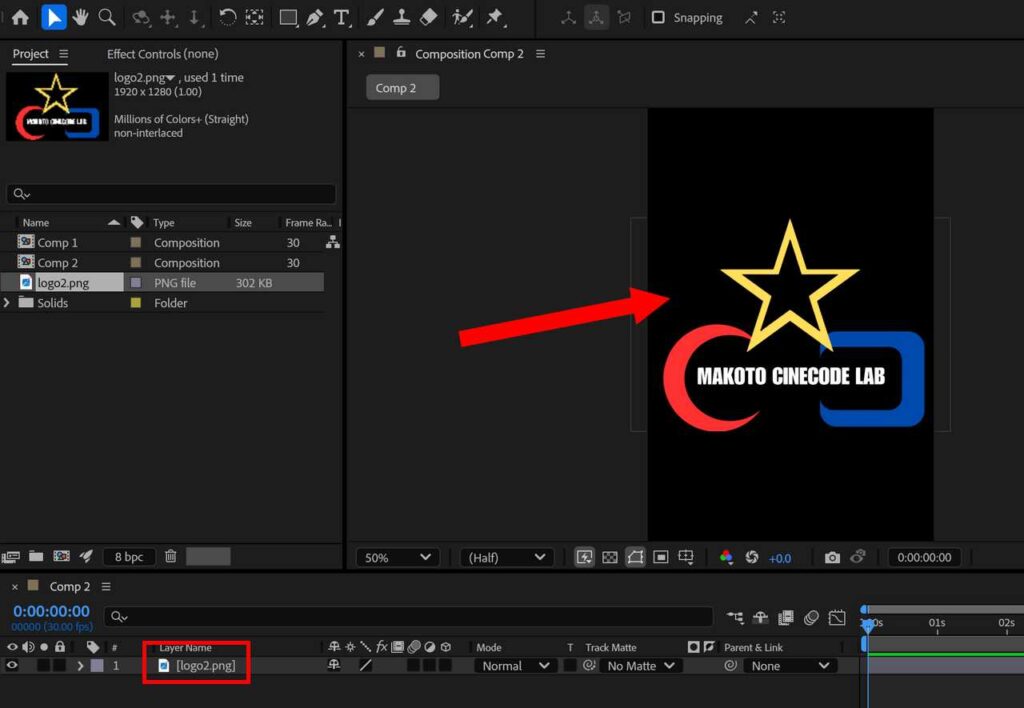Image resolution: width=1024 pixels, height=708 pixels.
Task: Click the 8 bpc color depth button
Action: 129,556
